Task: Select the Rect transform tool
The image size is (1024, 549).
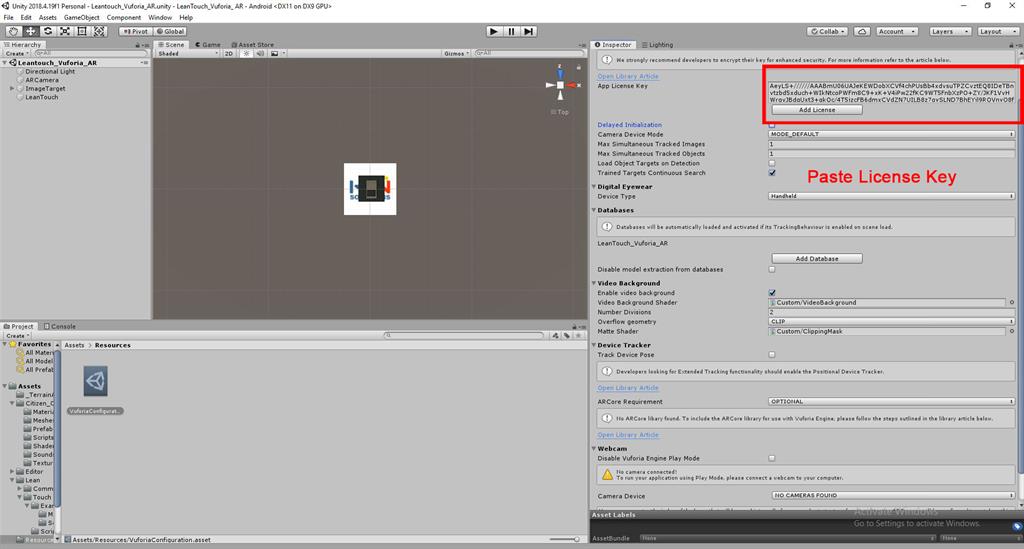Action: pyautogui.click(x=82, y=31)
